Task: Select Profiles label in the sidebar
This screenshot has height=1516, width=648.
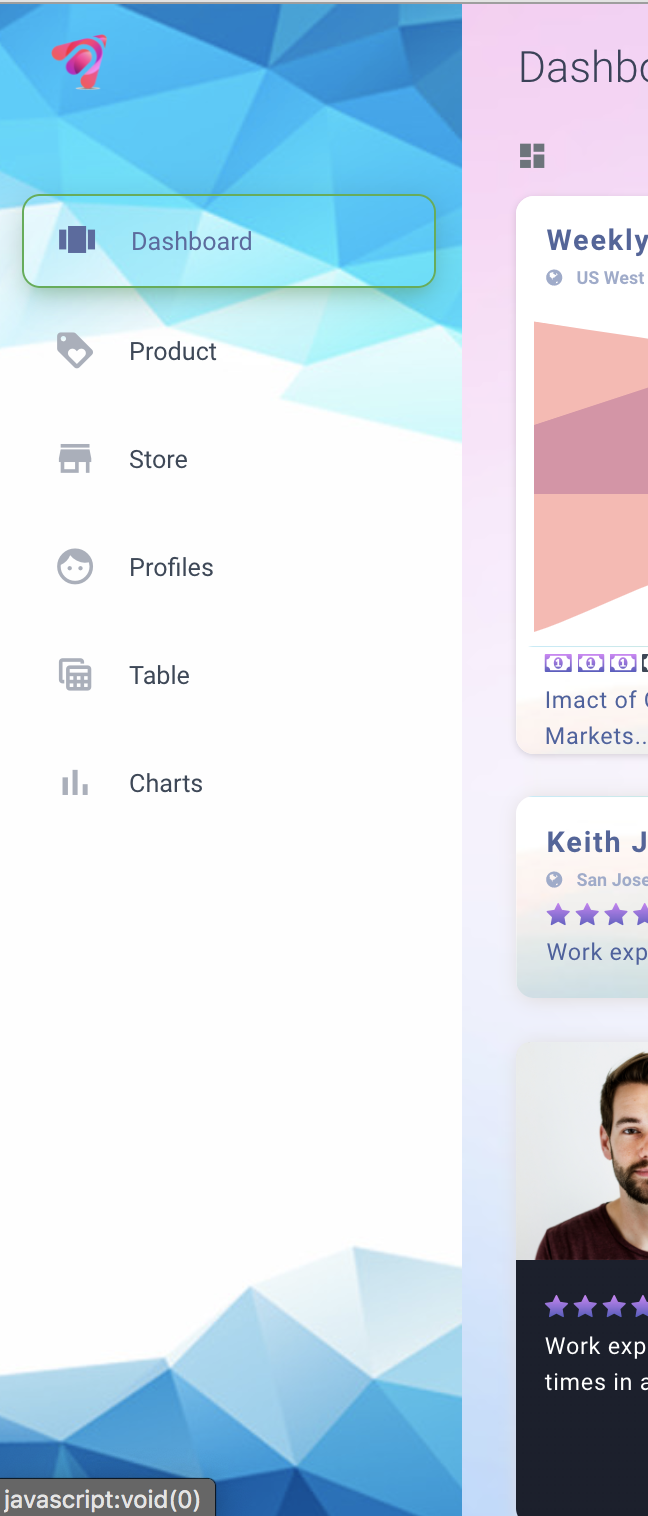Action: point(171,567)
